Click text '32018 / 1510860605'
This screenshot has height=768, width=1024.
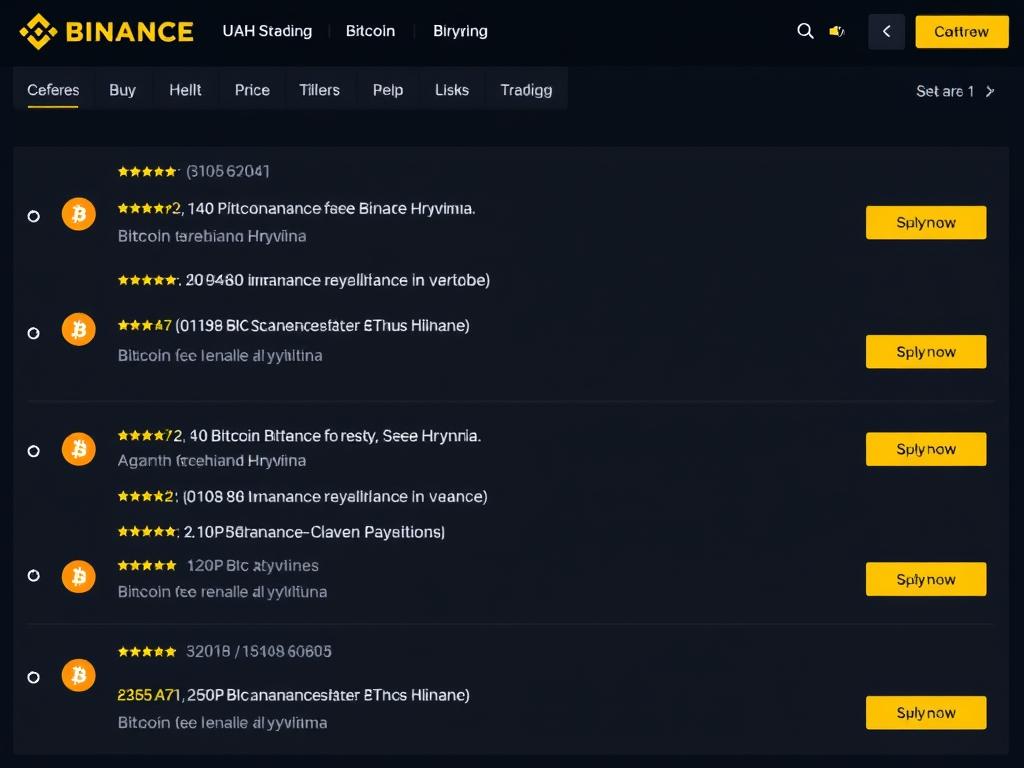click(259, 652)
